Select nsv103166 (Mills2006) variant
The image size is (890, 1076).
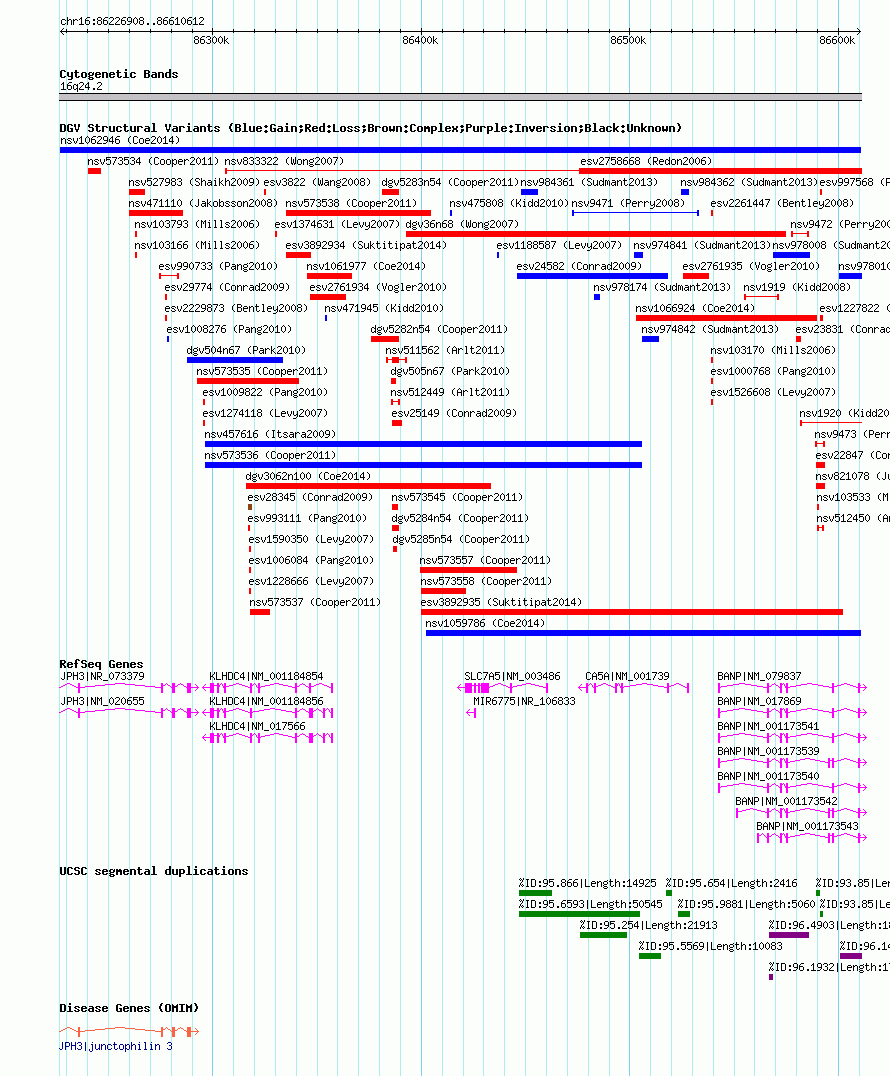click(197, 246)
